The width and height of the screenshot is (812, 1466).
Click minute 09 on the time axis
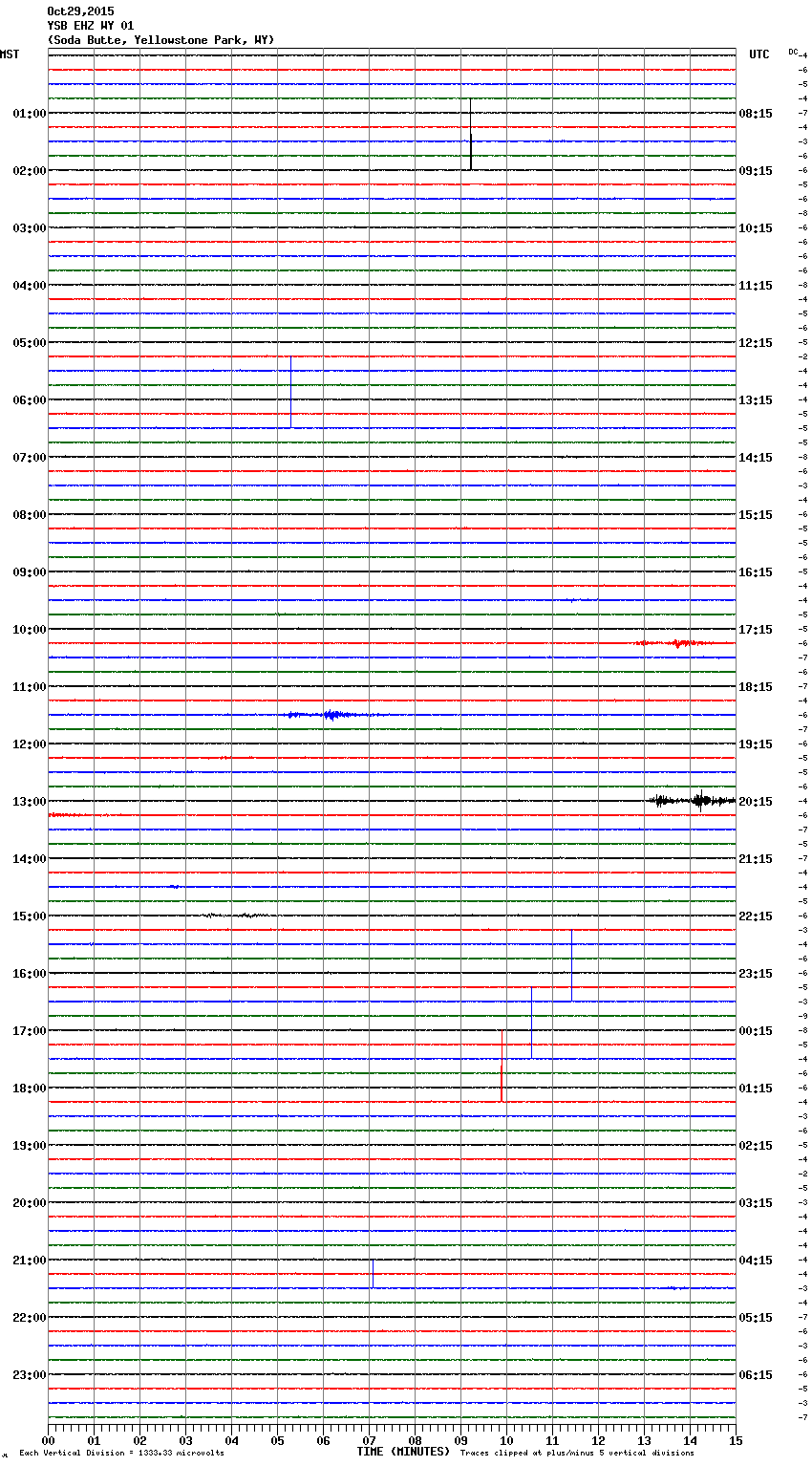[460, 1440]
